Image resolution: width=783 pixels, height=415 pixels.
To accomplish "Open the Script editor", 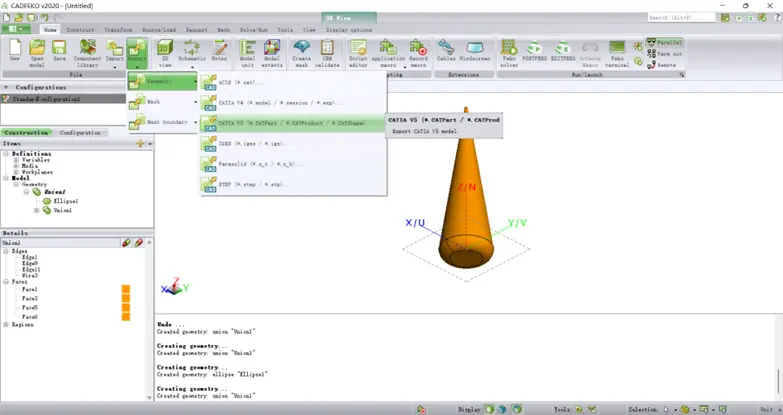I will (358, 52).
